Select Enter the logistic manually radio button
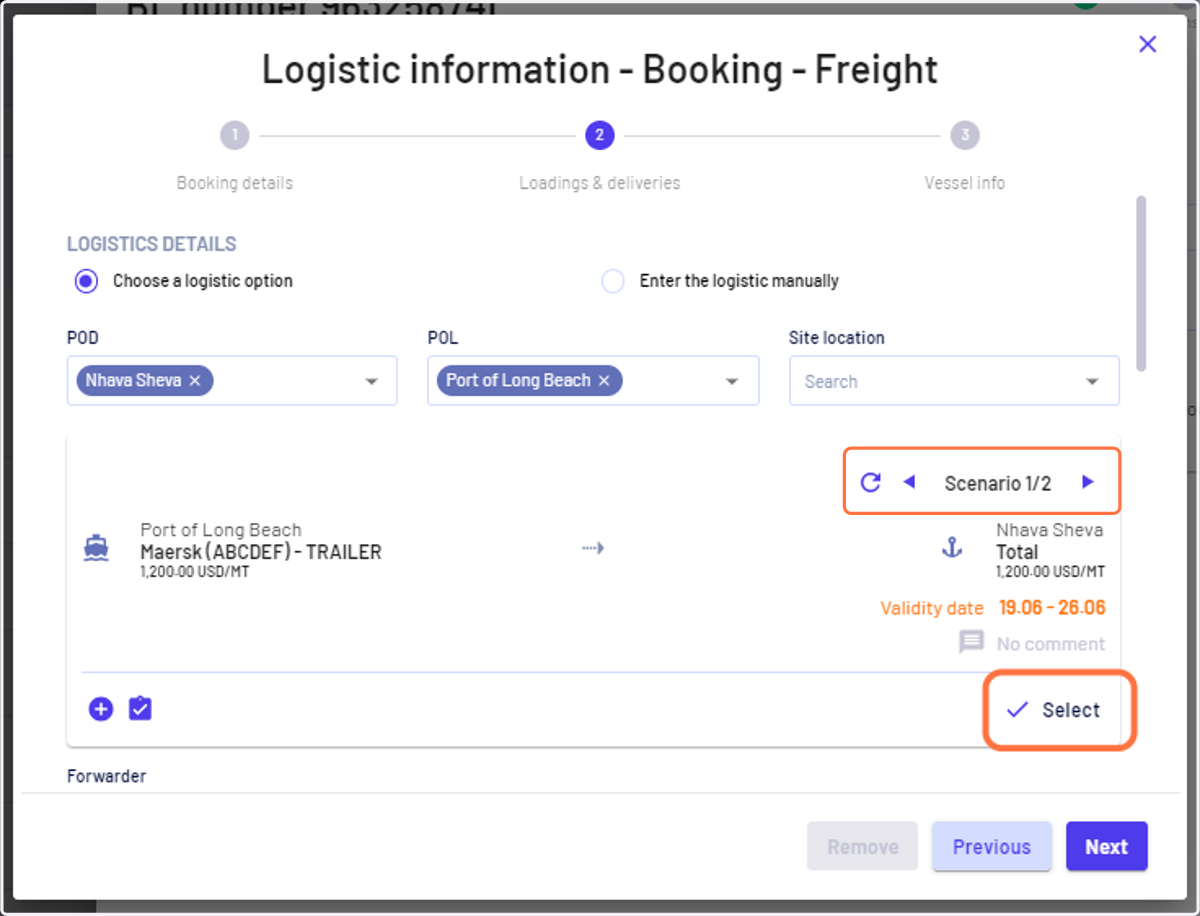 point(613,281)
